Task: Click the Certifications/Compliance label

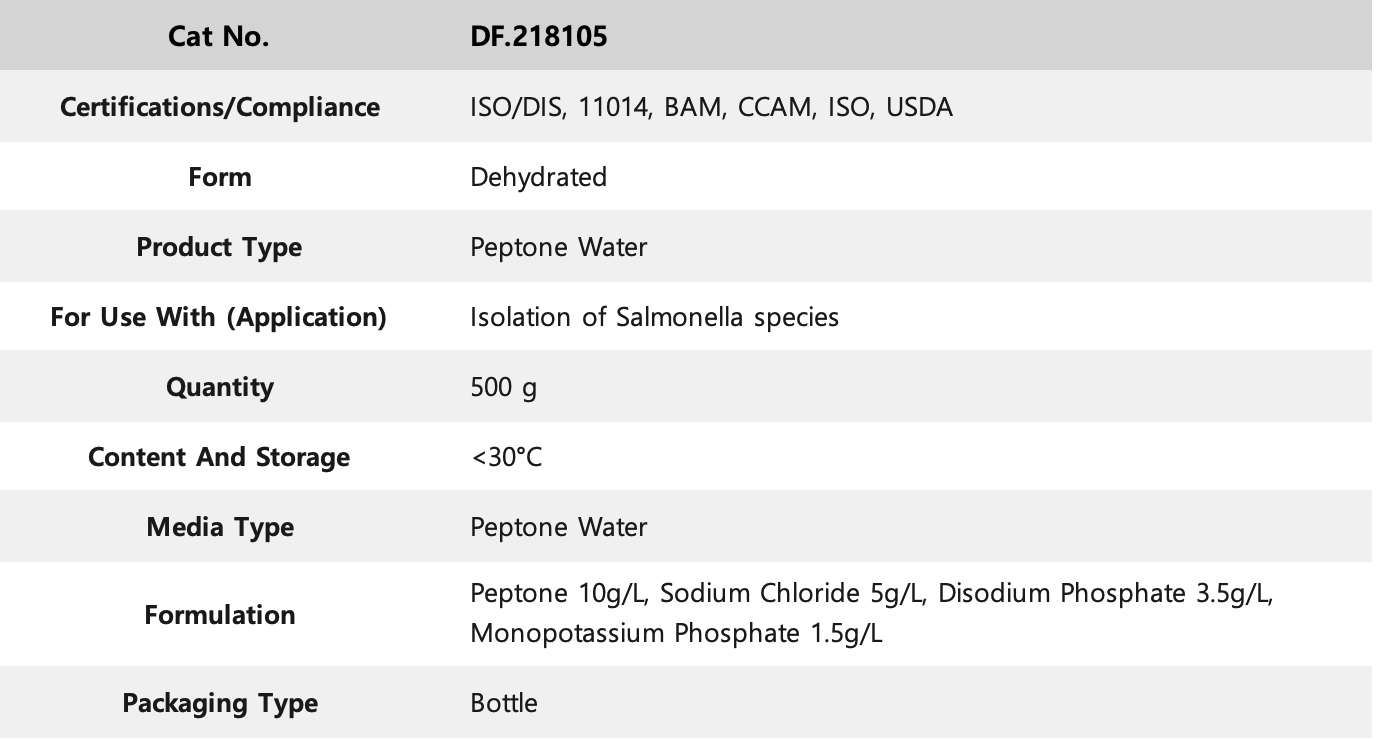Action: tap(220, 107)
